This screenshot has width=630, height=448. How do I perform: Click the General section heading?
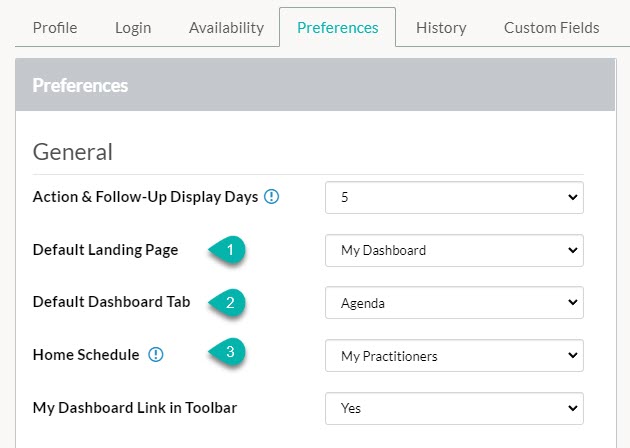73,152
